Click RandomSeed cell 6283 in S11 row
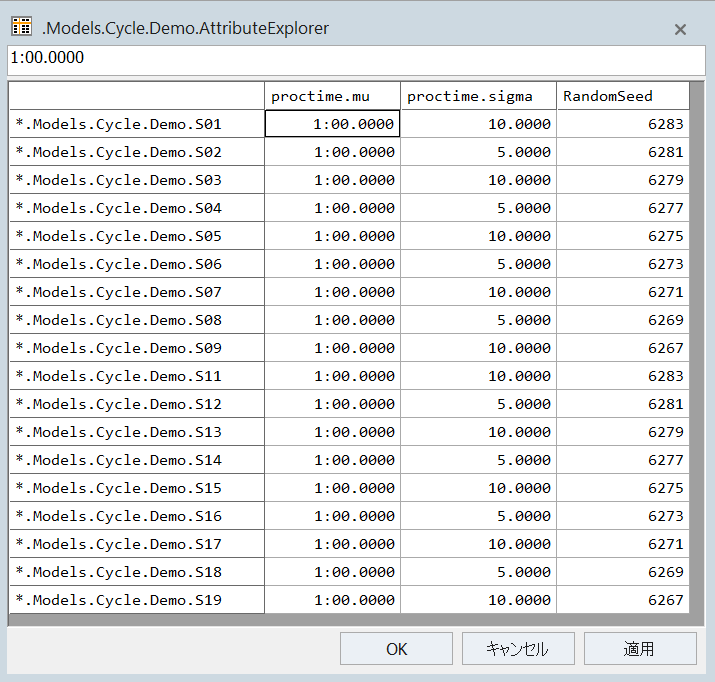 pyautogui.click(x=623, y=376)
